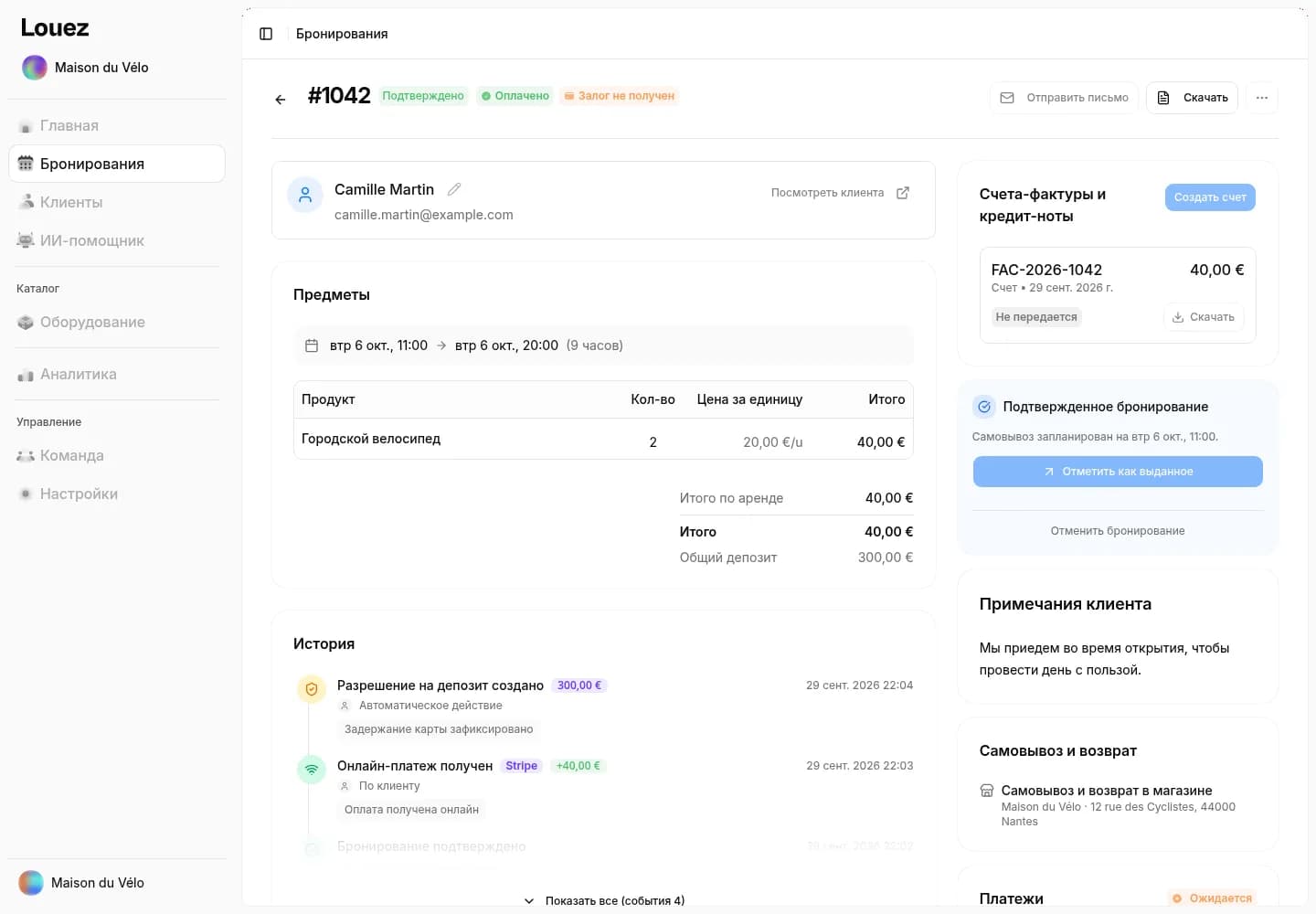Open the three-dots more actions menu
1316x914 pixels.
(x=1262, y=98)
